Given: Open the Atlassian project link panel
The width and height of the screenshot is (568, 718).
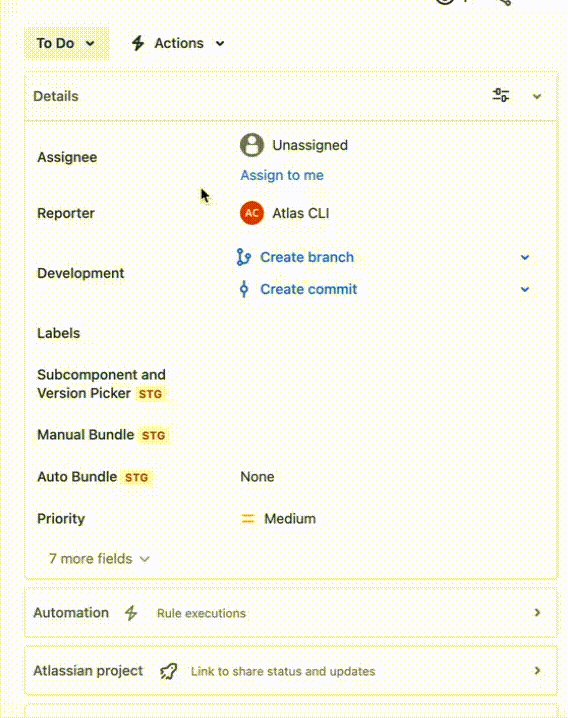Looking at the screenshot, I should point(291,671).
